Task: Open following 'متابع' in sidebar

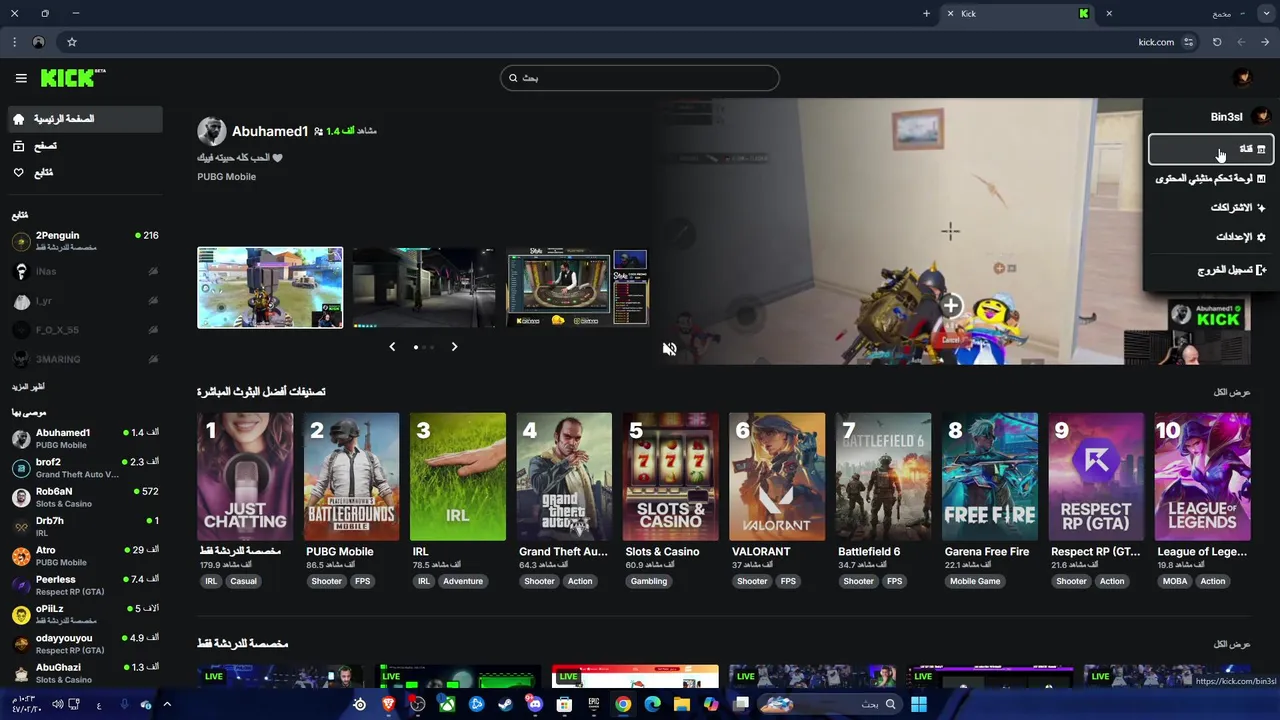Action: point(84,173)
